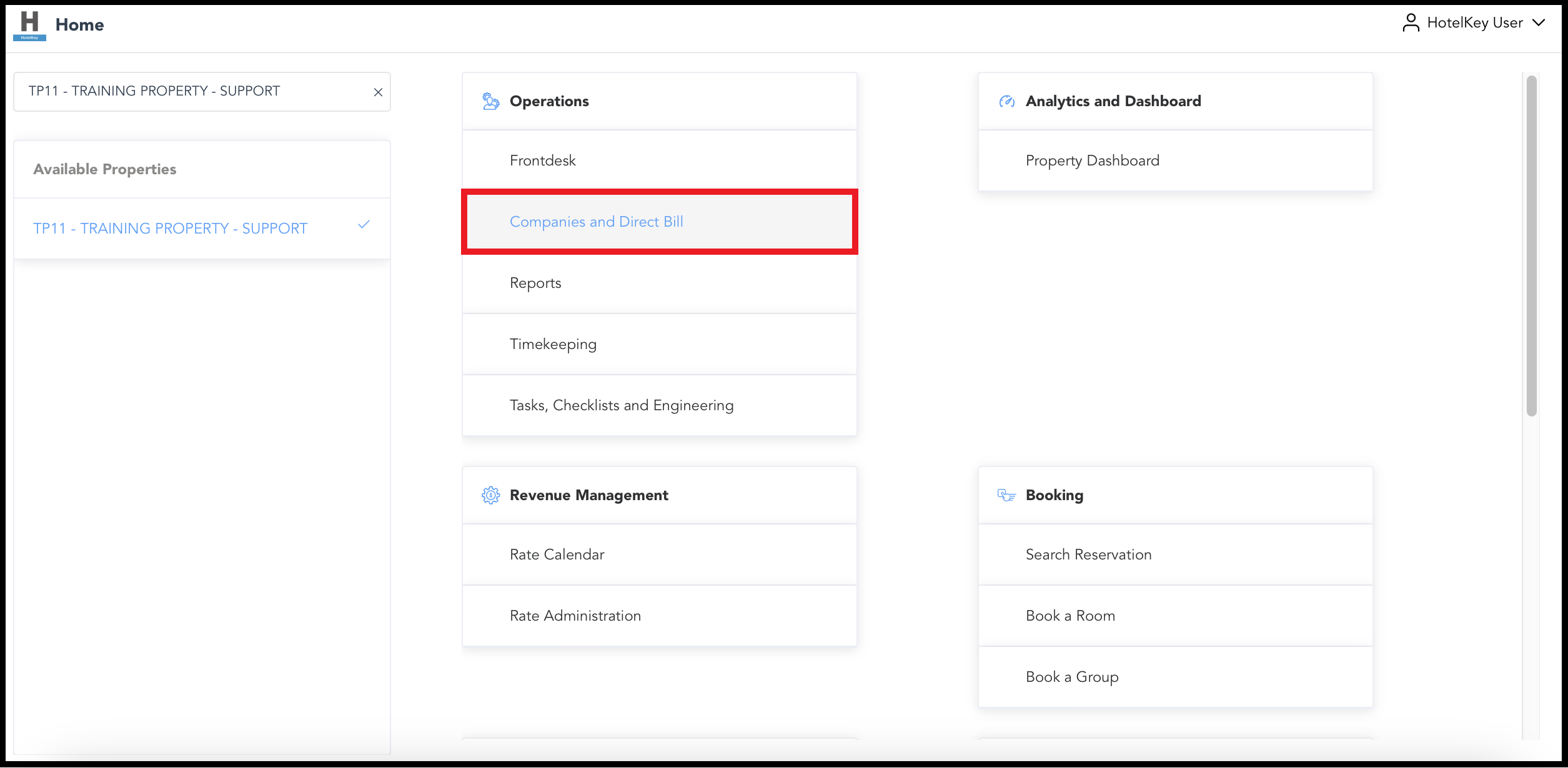Open Frontdesk from Operations
The image size is (1568, 768).
(542, 160)
